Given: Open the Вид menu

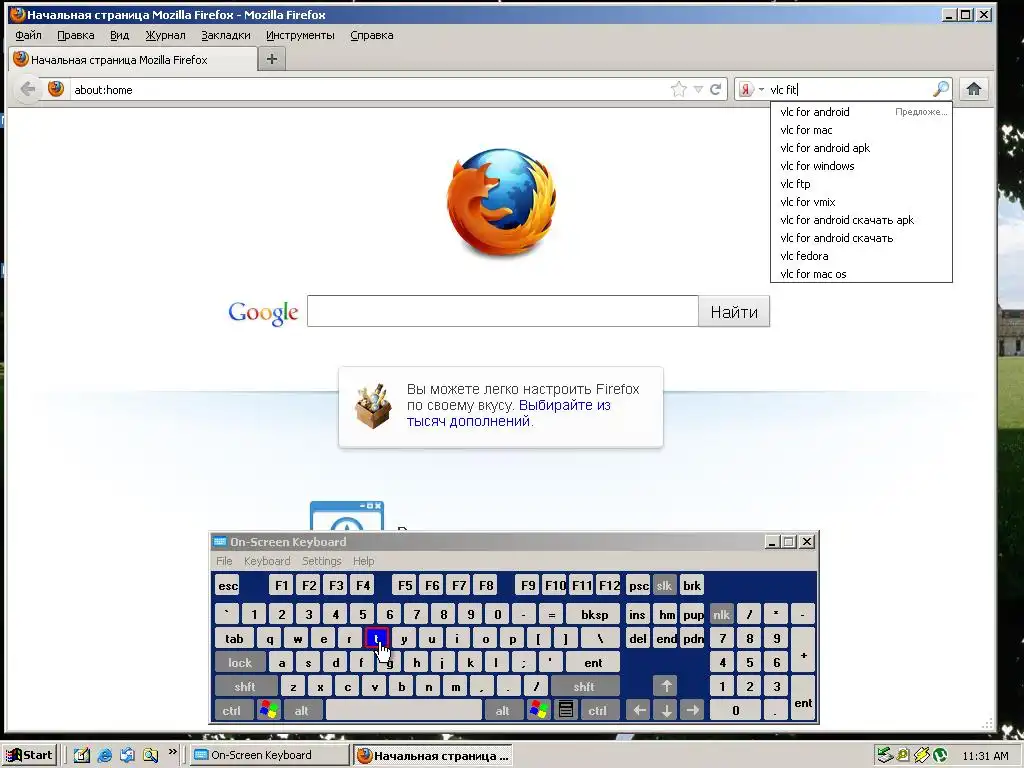Looking at the screenshot, I should tap(120, 35).
